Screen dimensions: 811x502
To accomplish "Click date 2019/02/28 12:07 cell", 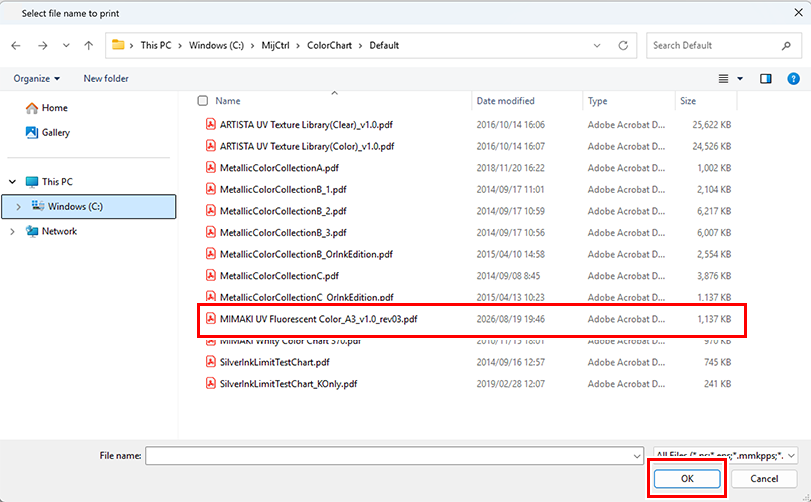I will (510, 384).
